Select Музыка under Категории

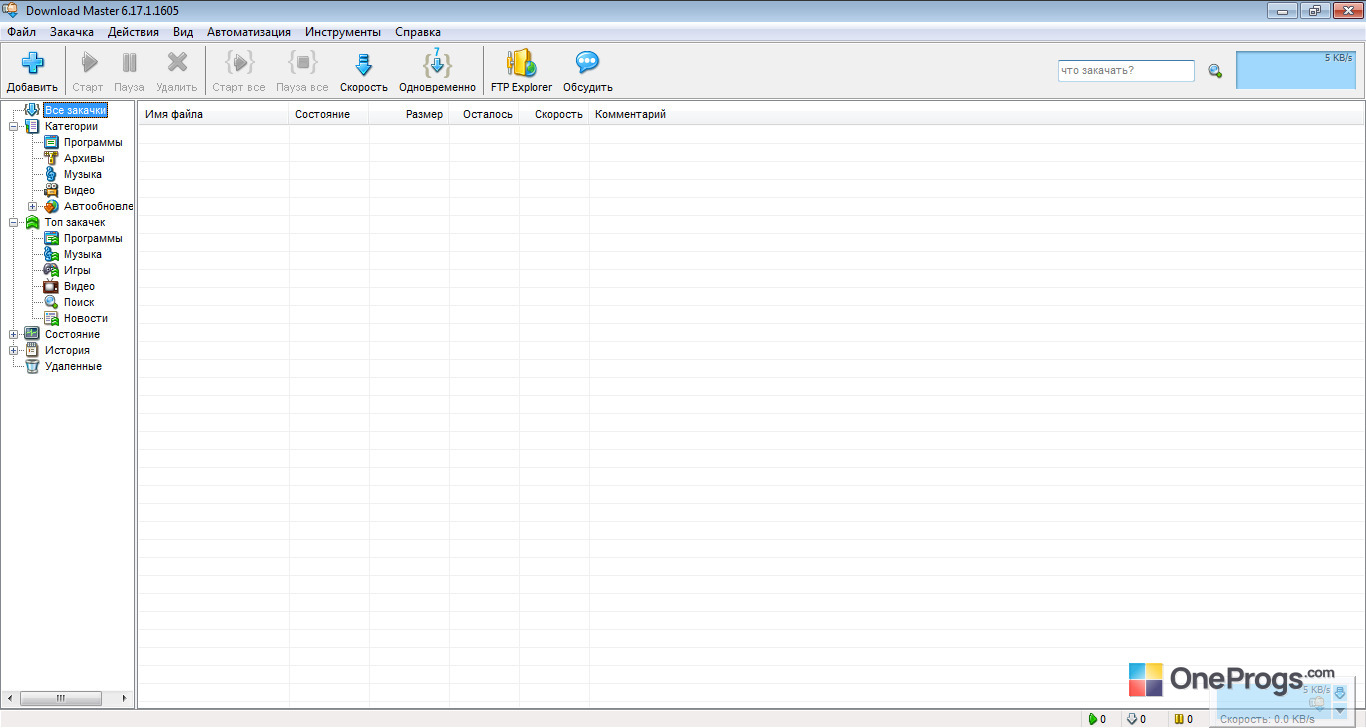coord(83,174)
